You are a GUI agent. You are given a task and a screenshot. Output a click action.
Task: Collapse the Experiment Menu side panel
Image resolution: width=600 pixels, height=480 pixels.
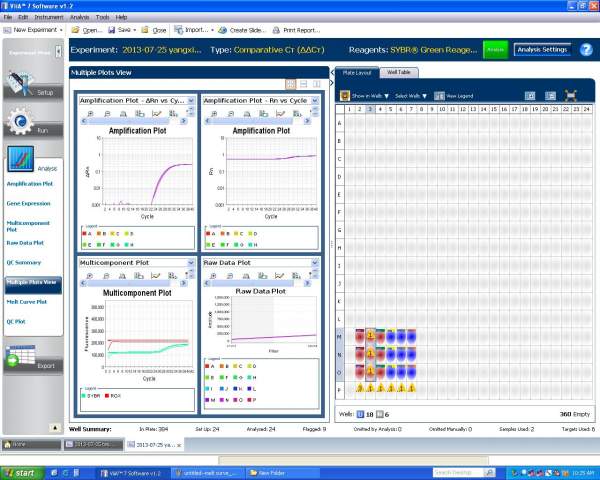58,51
